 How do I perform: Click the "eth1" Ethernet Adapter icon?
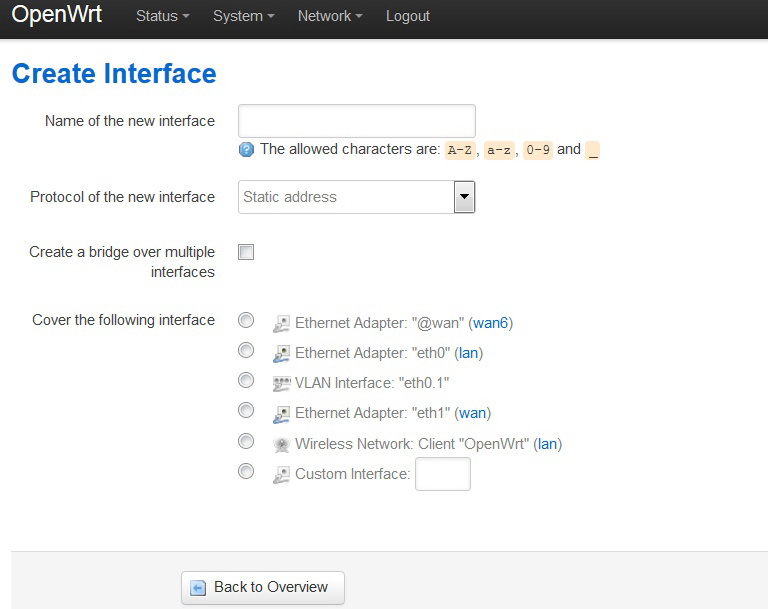[x=282, y=413]
